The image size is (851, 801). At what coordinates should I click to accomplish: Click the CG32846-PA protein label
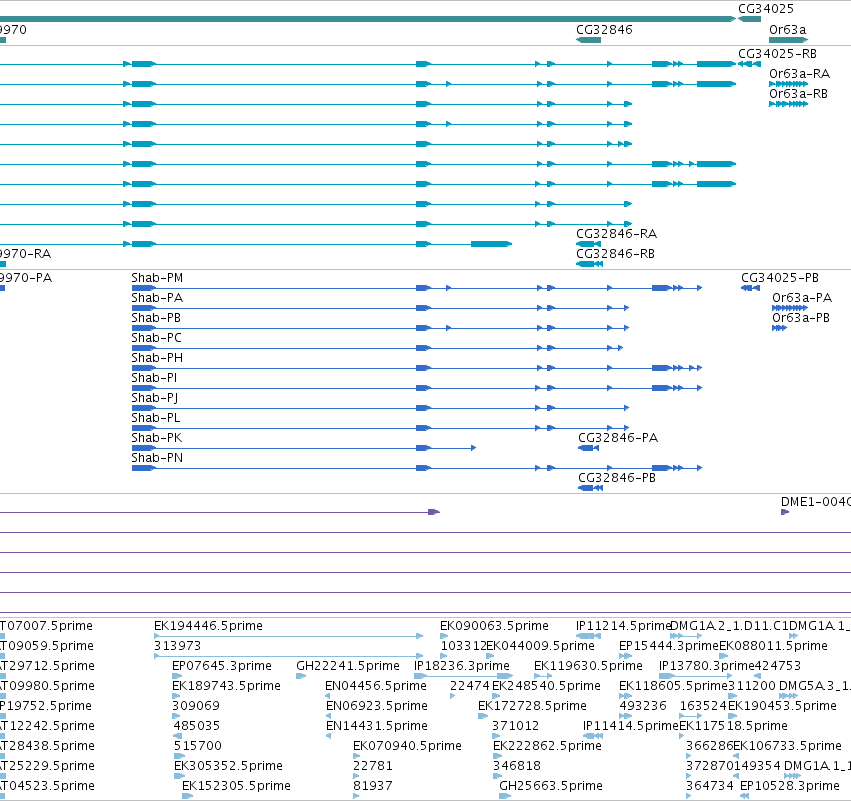tap(618, 438)
